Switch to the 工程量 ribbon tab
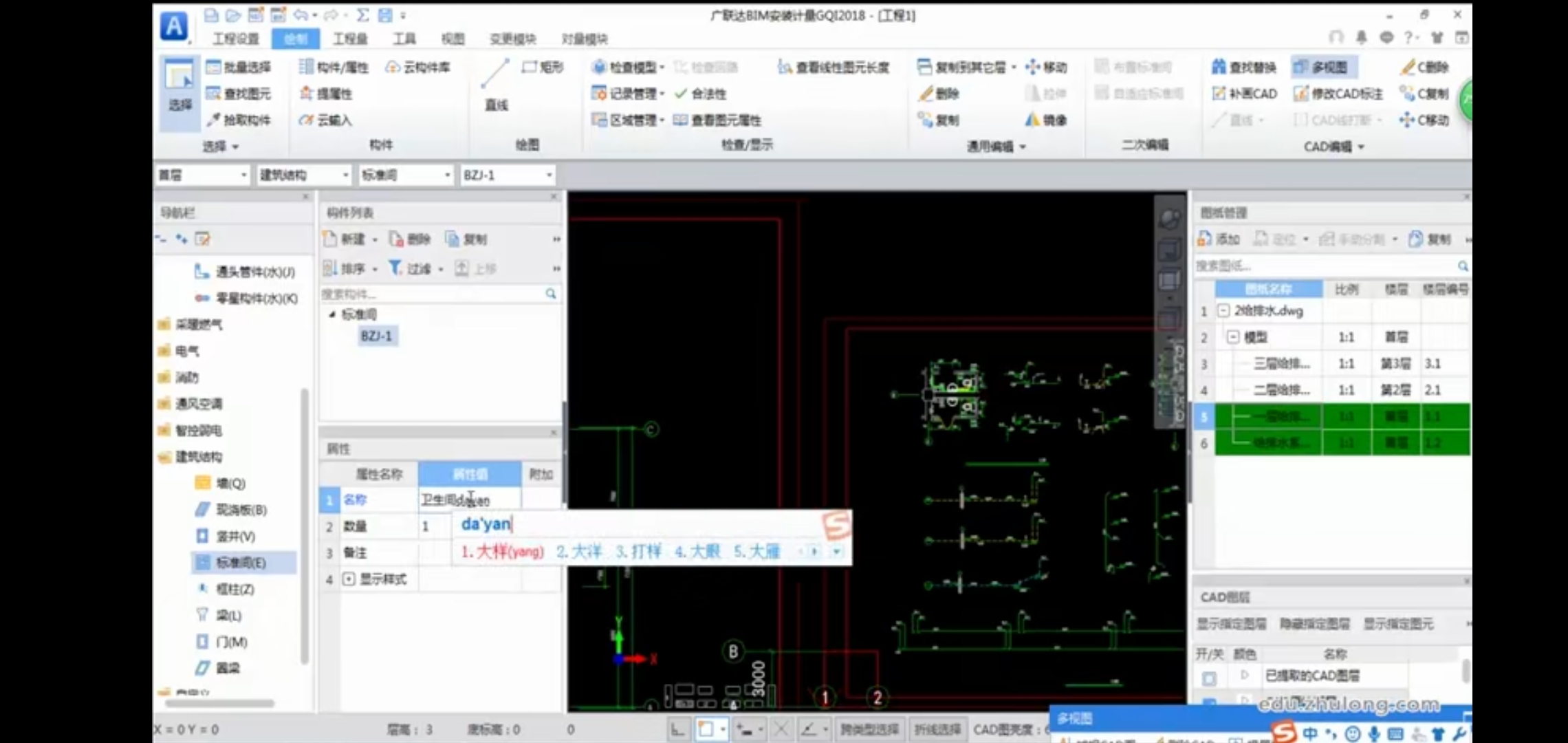Screen dimensions: 1568x743 point(350,39)
